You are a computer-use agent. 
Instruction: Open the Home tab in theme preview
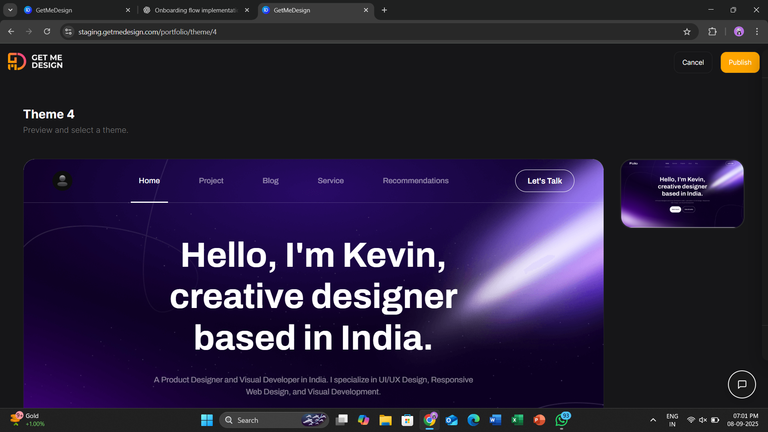(x=149, y=181)
